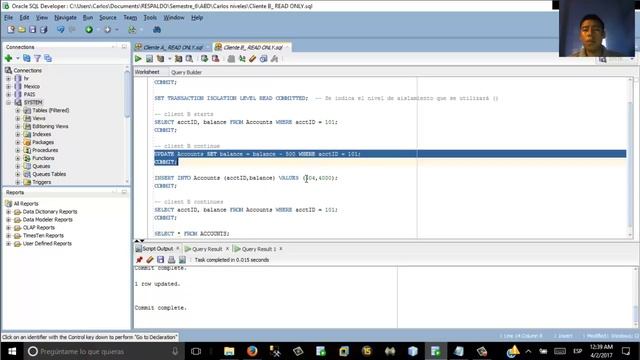Close the Query Result 1 tab

point(281,249)
